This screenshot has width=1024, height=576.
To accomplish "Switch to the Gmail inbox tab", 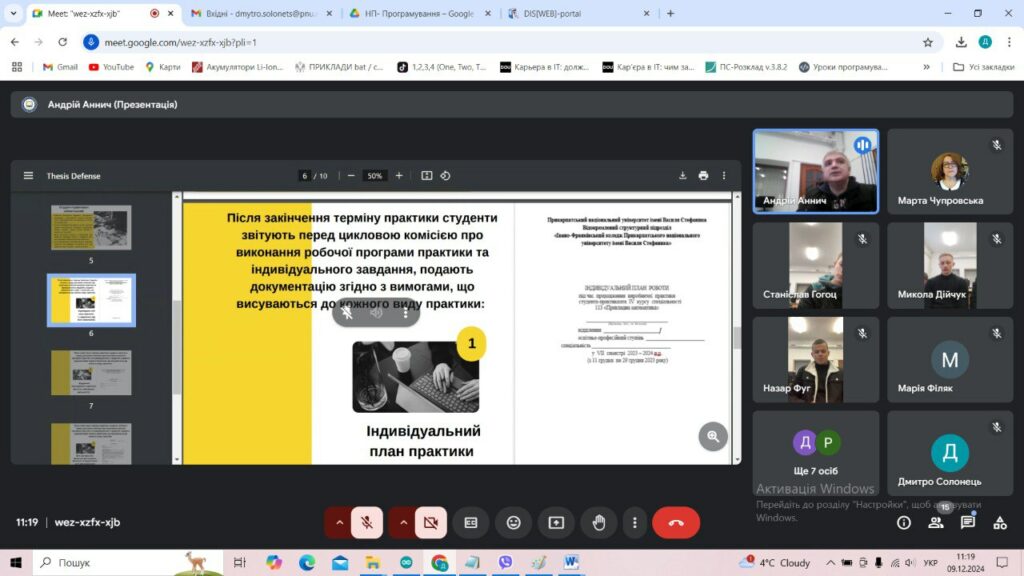I will coord(261,13).
